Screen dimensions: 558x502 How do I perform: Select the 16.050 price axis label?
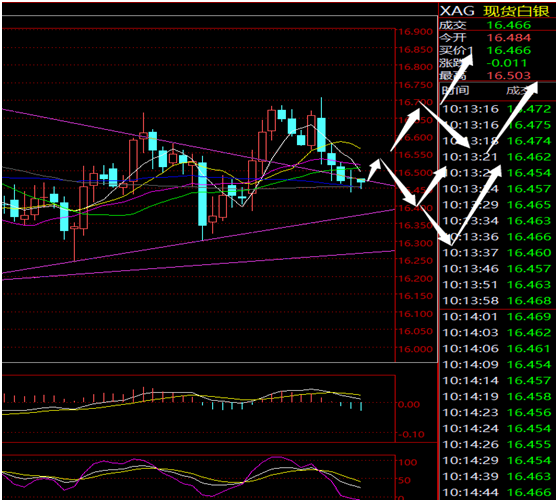click(415, 332)
